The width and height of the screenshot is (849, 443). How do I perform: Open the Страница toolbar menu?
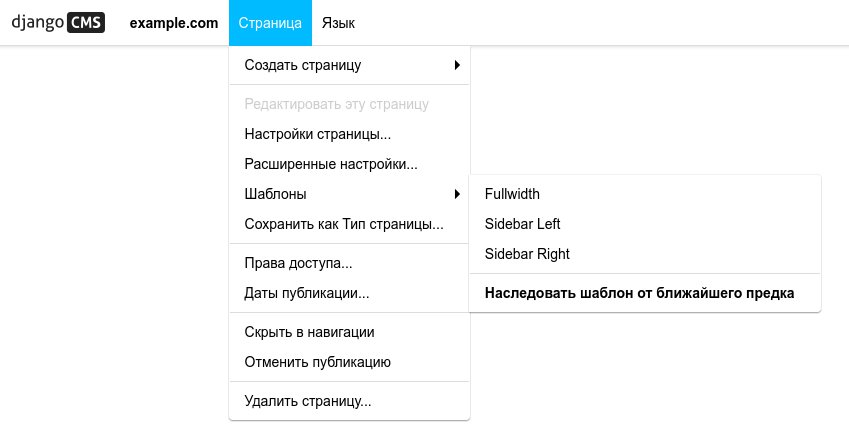click(x=270, y=23)
